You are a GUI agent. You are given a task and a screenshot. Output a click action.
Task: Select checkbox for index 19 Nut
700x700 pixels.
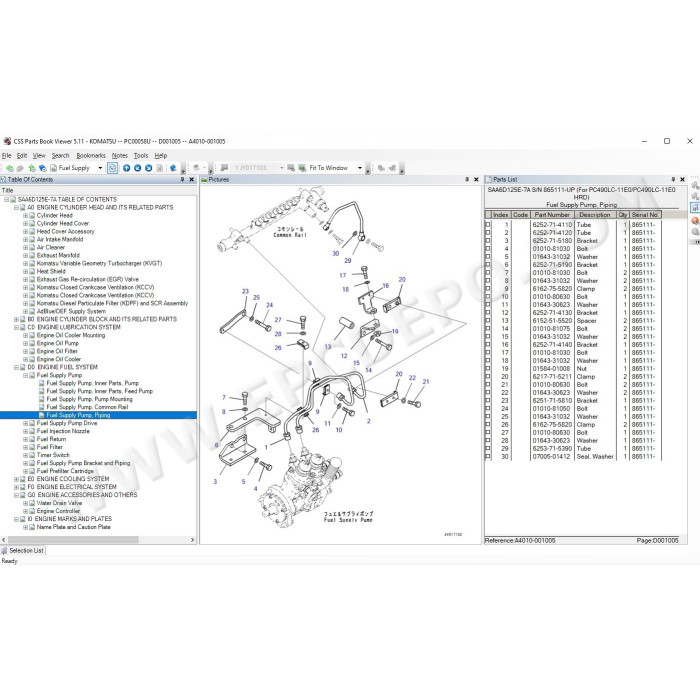point(488,368)
